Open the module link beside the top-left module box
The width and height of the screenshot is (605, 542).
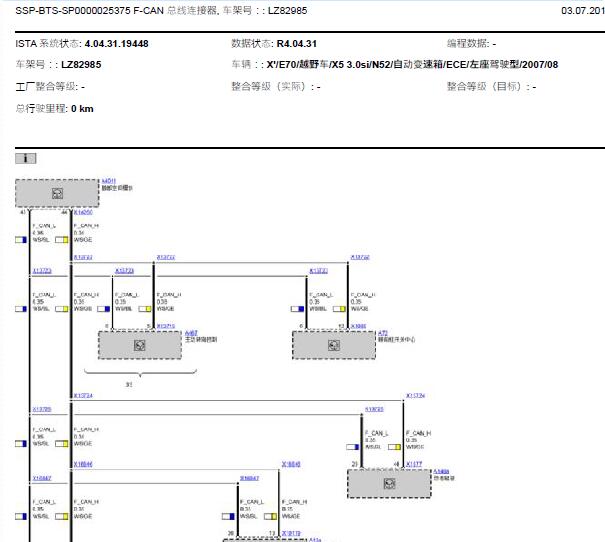pos(108,181)
